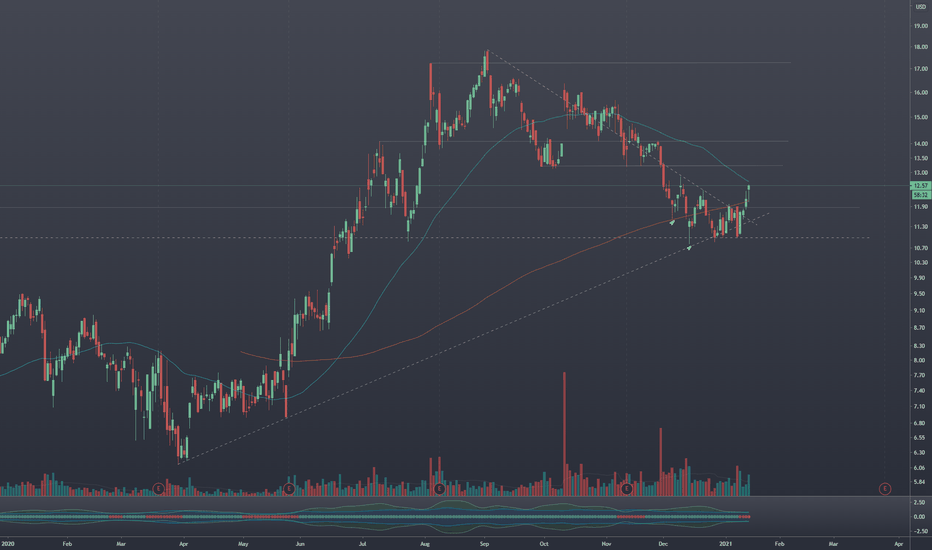
Task: Click the Oct label on time axis
Action: [x=544, y=544]
